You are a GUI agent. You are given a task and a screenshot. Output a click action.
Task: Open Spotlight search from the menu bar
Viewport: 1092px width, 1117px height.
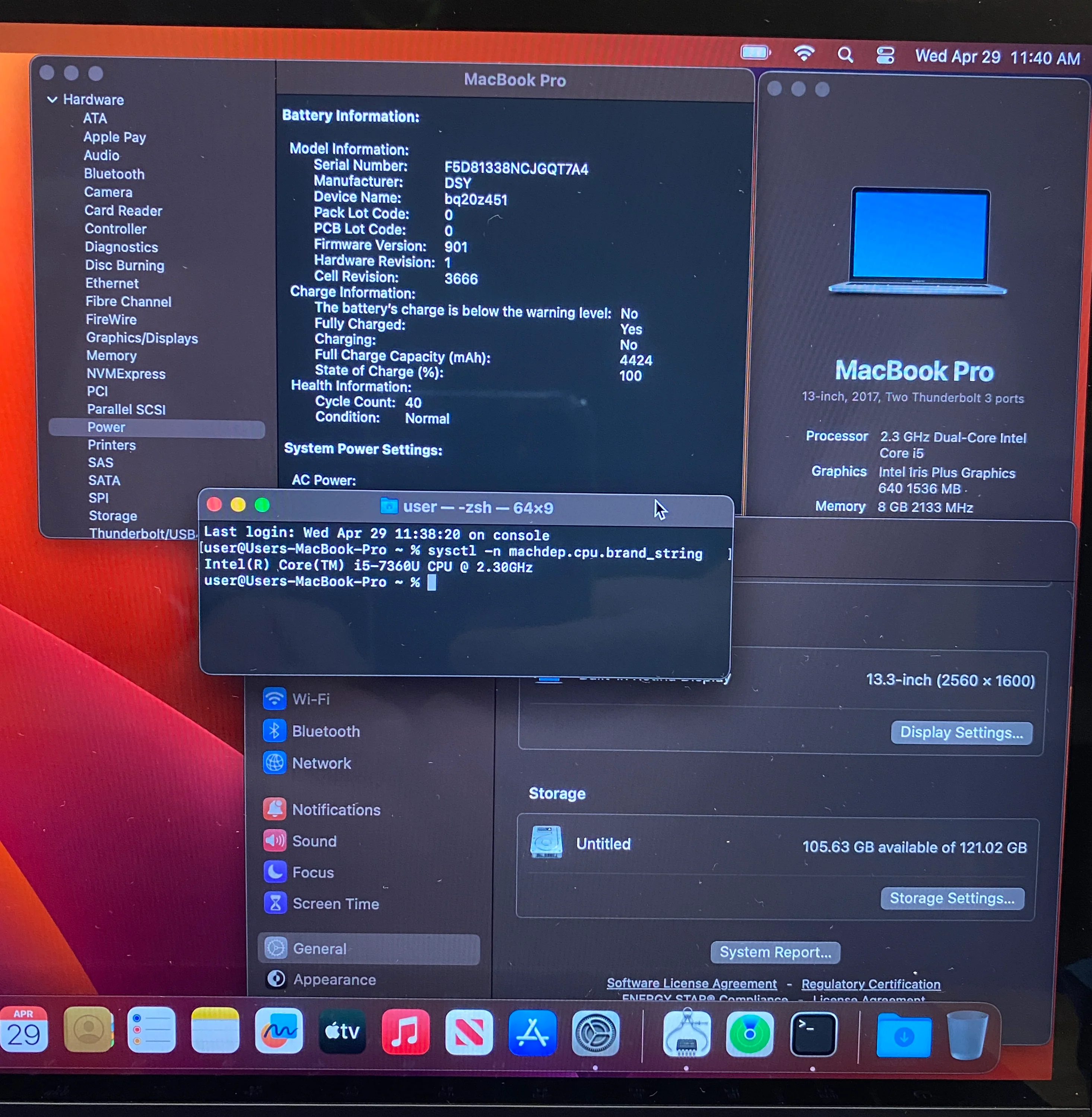point(845,55)
